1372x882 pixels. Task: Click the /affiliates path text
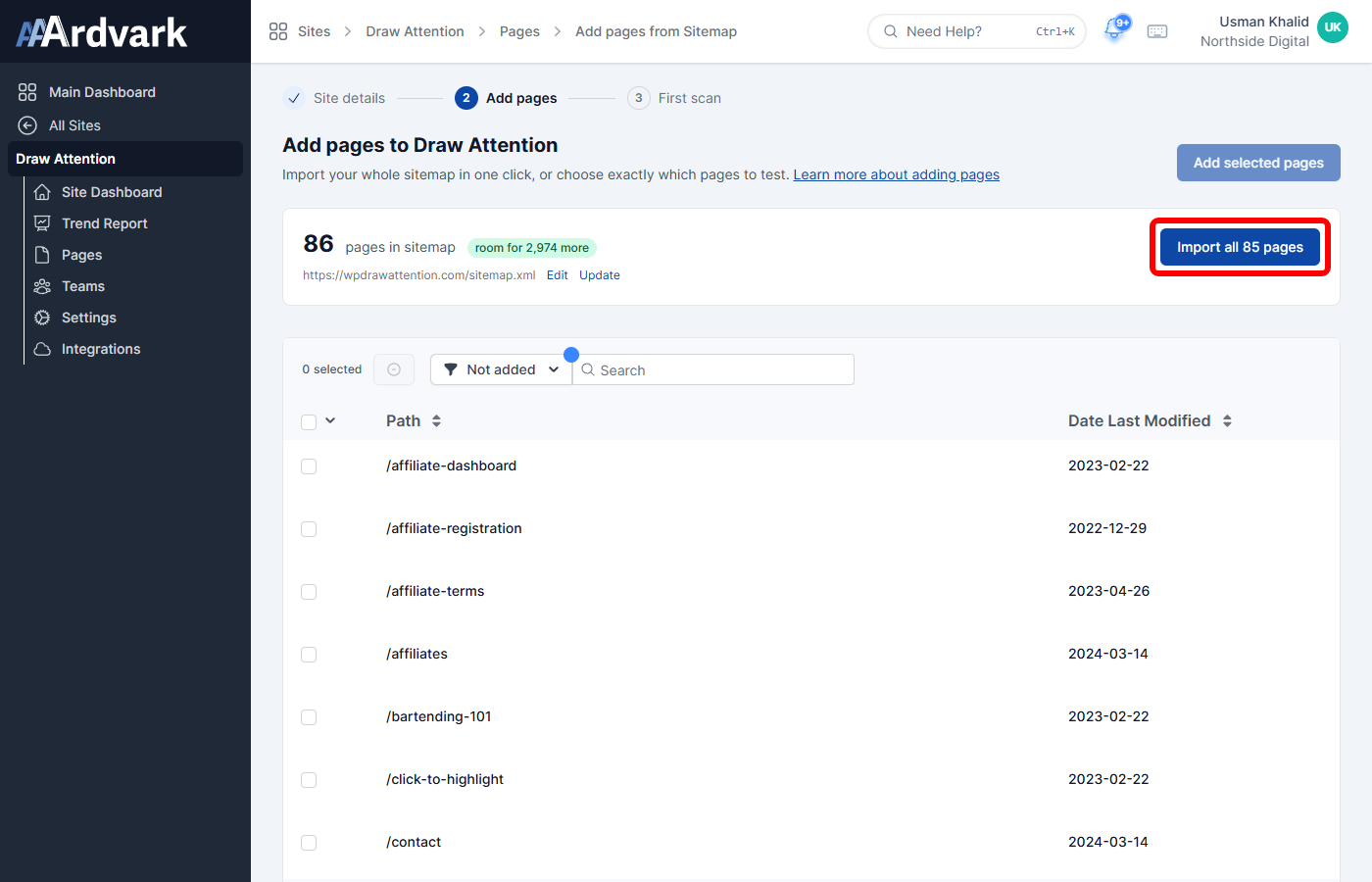coord(416,654)
